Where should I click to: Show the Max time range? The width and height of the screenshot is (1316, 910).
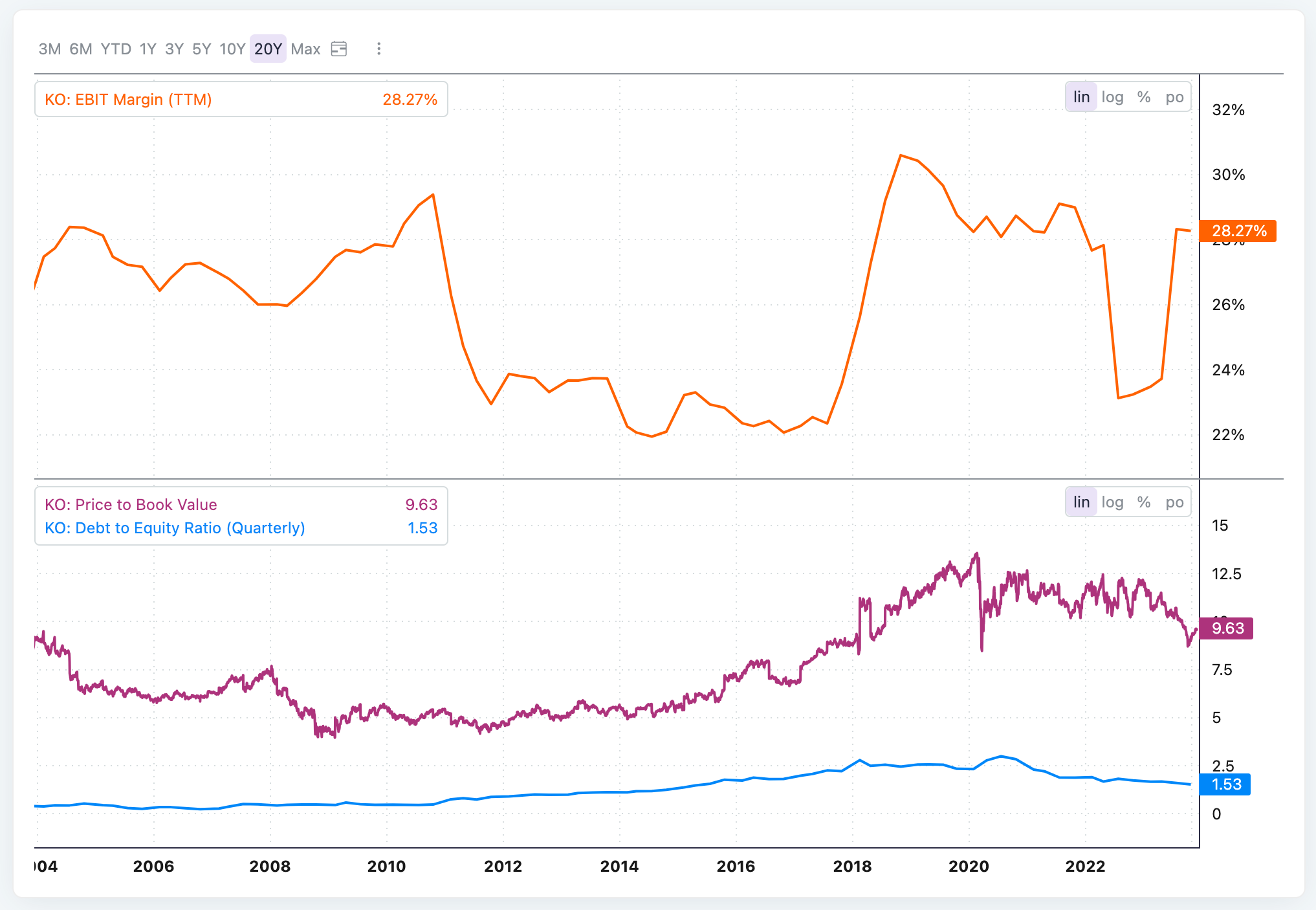[305, 49]
